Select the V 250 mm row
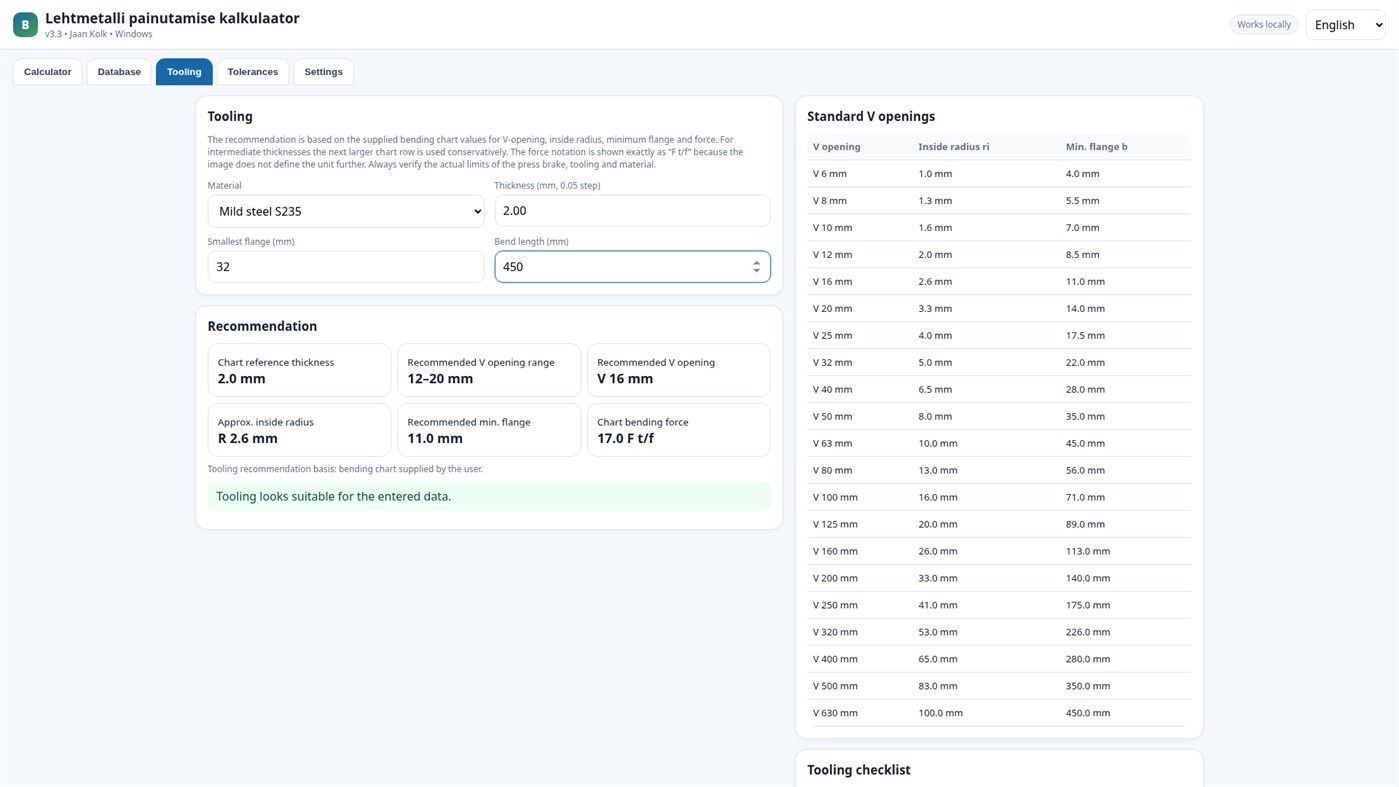The image size is (1399, 787). (999, 606)
